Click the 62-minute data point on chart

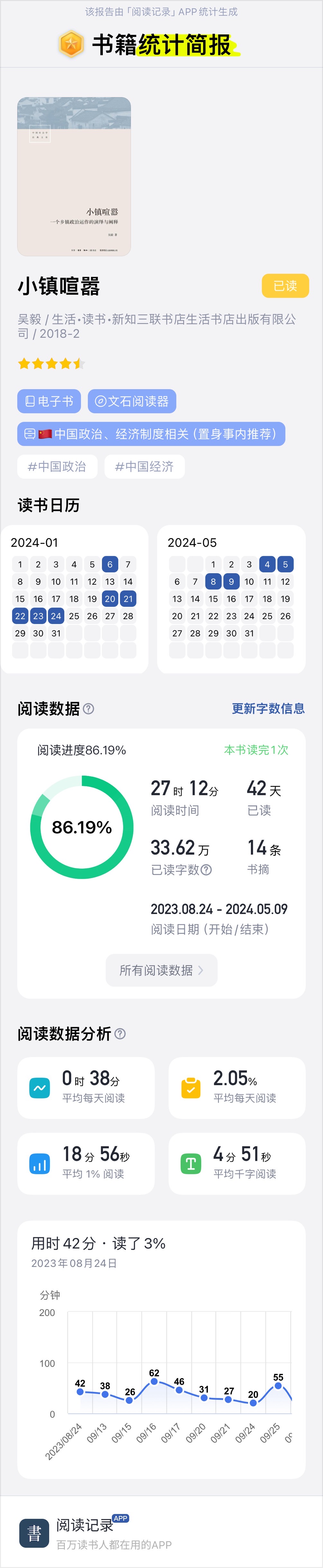click(x=155, y=1382)
